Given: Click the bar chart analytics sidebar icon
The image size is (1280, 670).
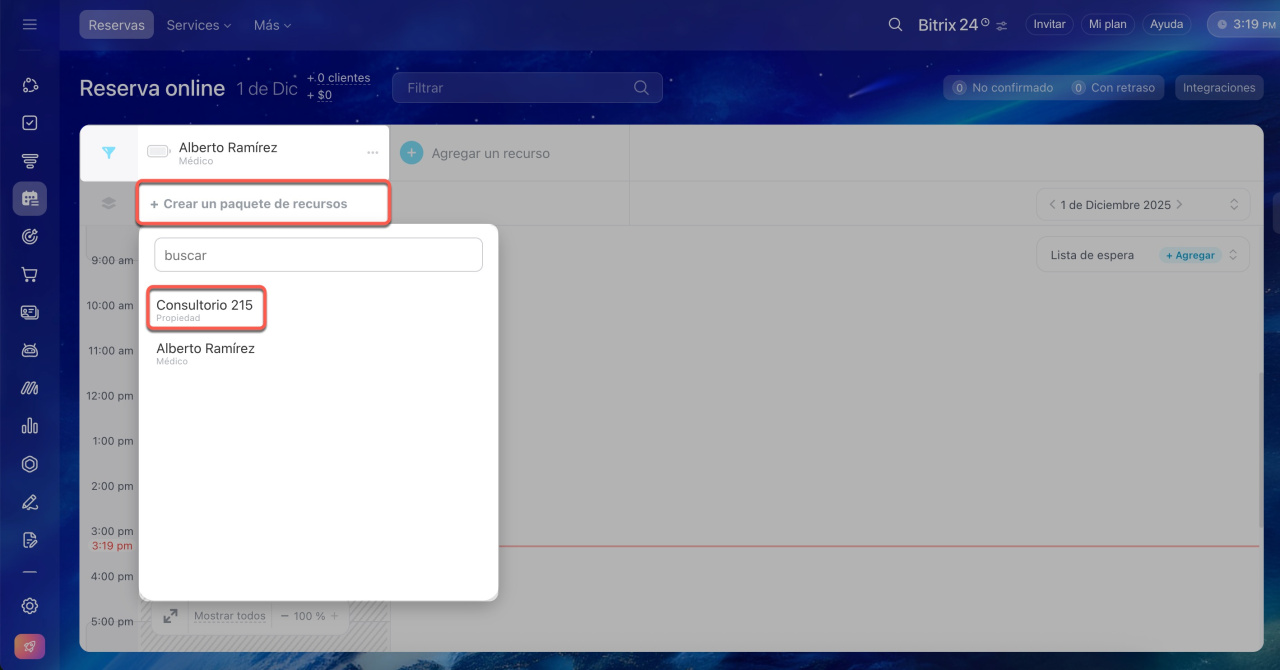Looking at the screenshot, I should coord(30,426).
